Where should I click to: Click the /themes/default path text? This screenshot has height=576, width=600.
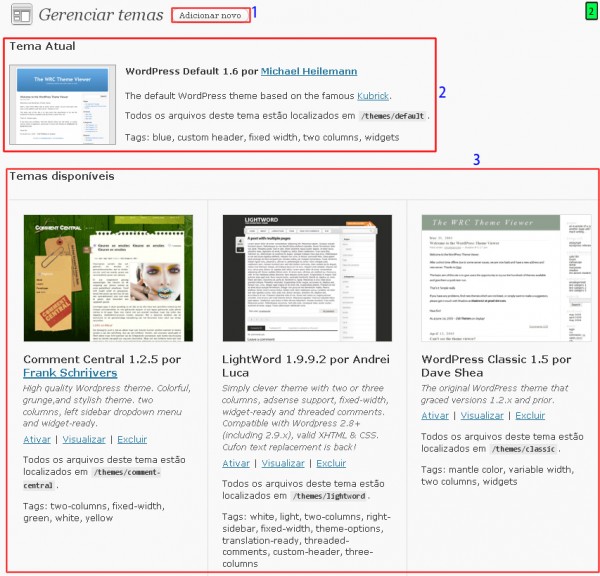393,116
